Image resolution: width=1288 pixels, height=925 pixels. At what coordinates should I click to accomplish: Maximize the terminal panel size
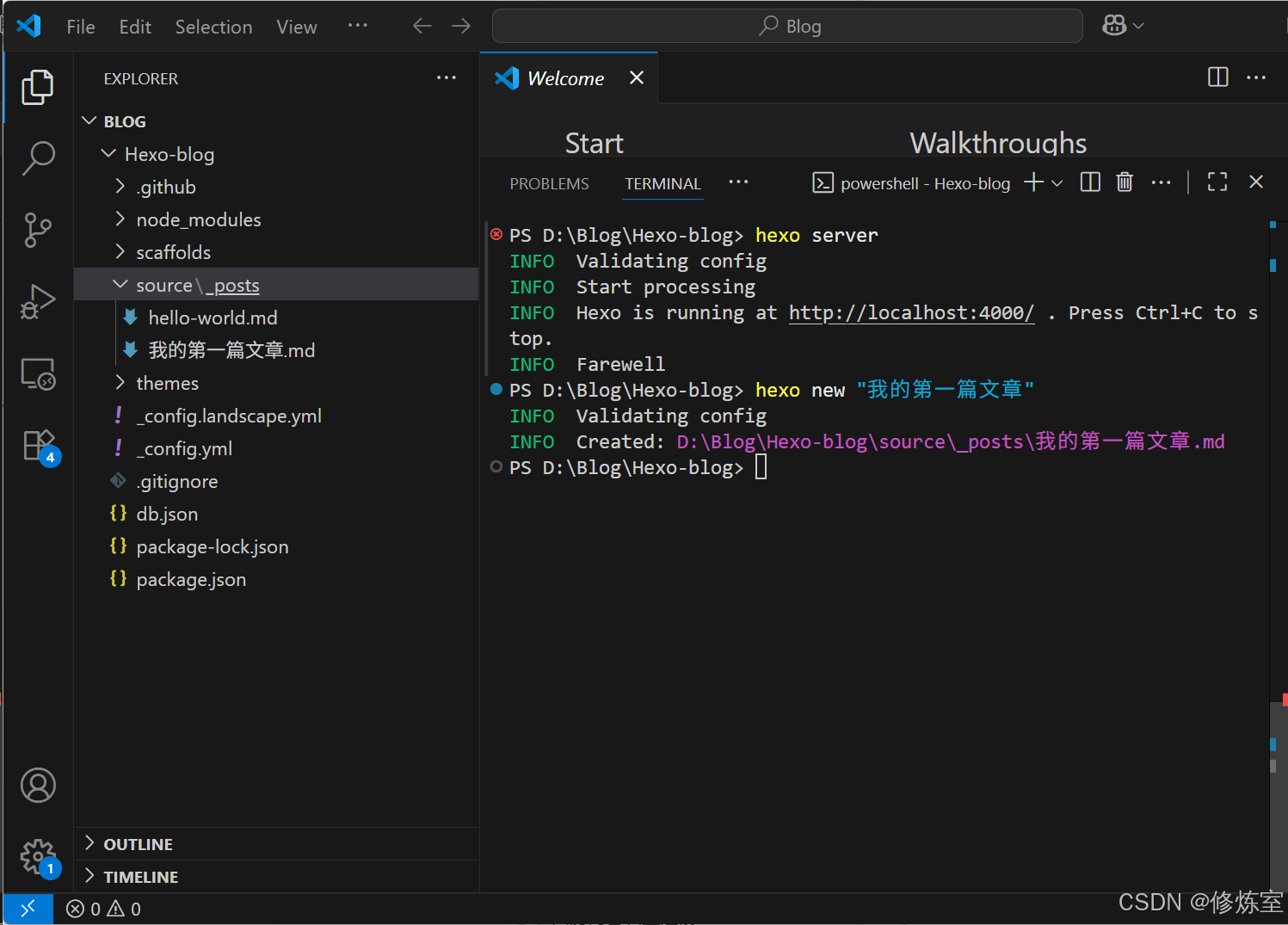point(1217,182)
